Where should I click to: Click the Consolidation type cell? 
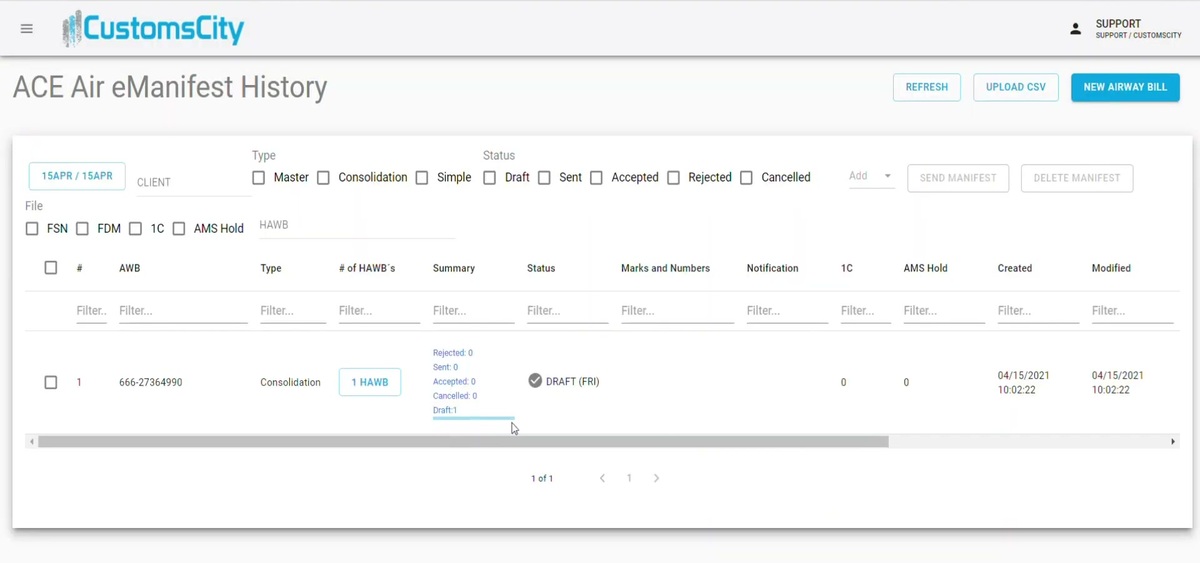click(x=290, y=382)
